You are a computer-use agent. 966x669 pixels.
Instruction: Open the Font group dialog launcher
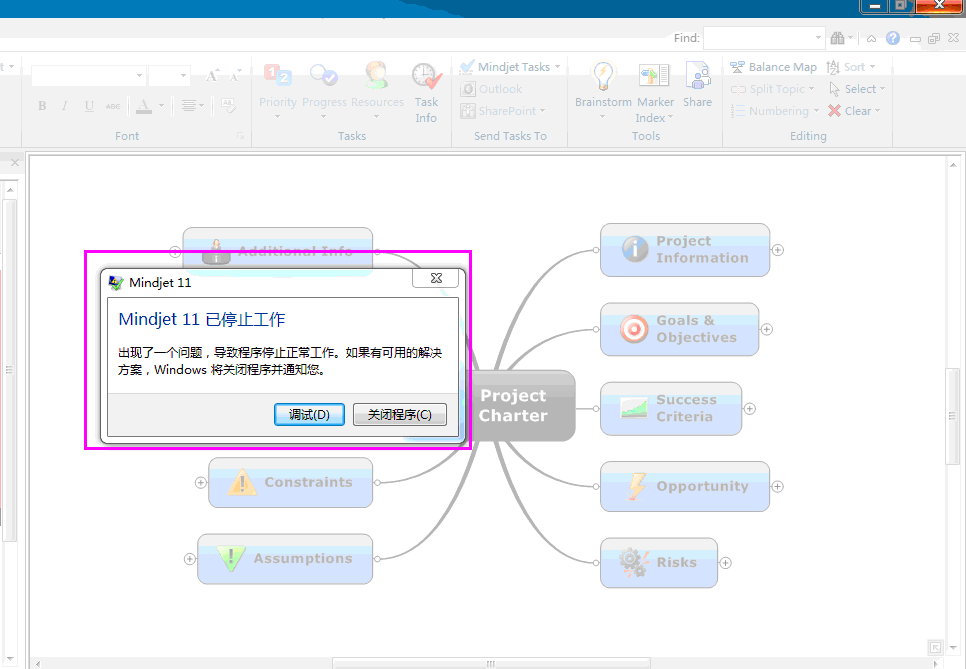point(240,136)
